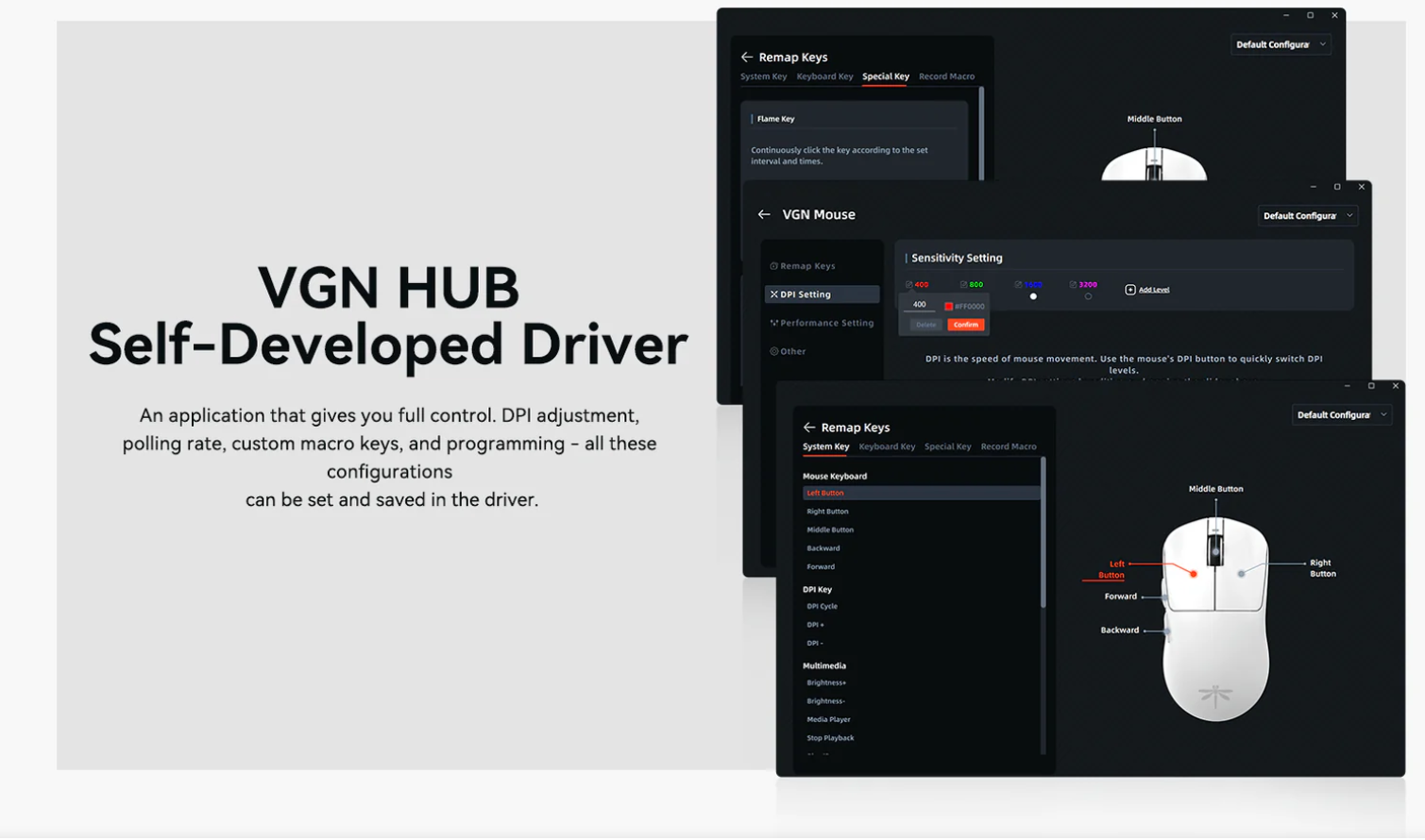Click the Right Button dot on the mouse
Screen dimensions: 1425x840
[x=1241, y=573]
